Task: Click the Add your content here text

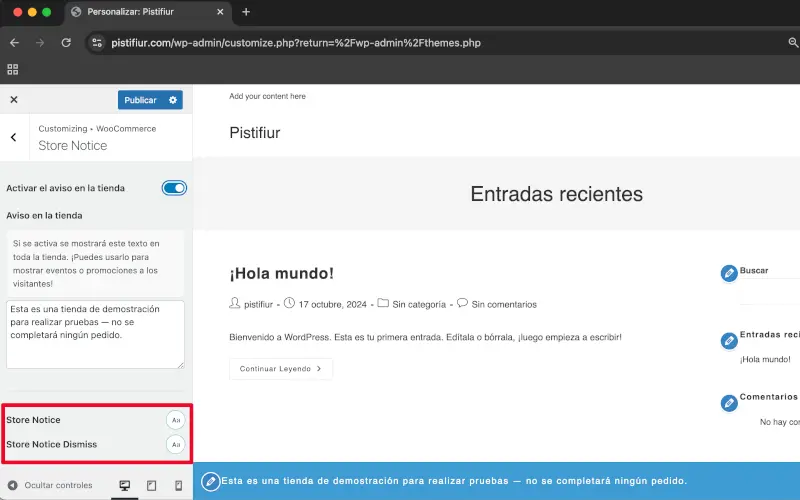Action: tap(267, 96)
